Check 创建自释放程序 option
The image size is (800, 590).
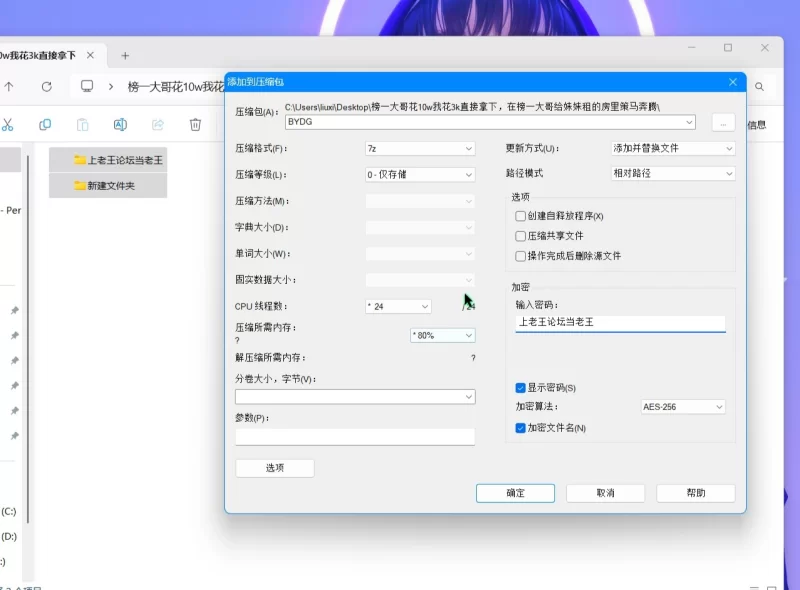(520, 216)
